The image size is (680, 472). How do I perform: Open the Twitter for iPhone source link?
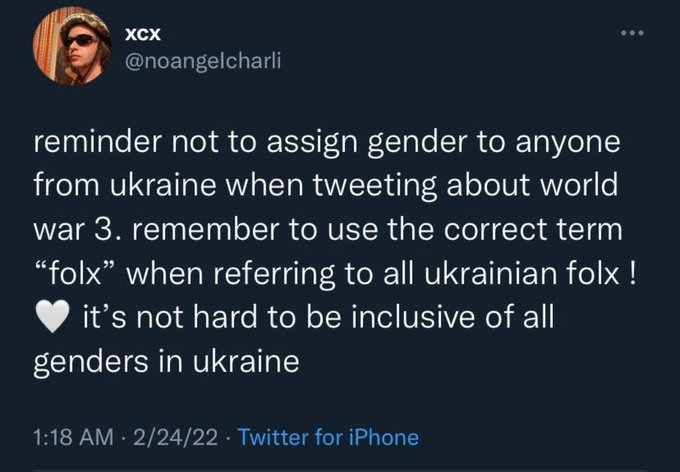click(330, 437)
